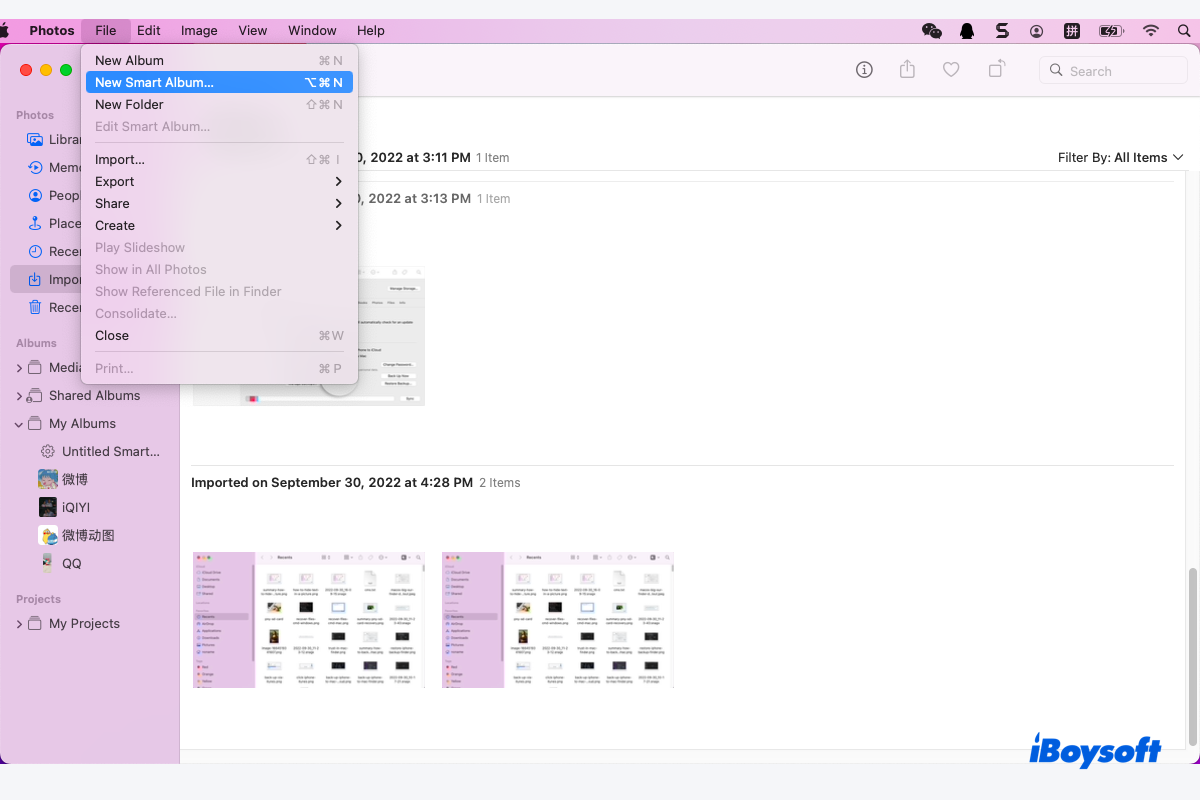
Task: Click the iBoysoft logo
Action: [1096, 750]
